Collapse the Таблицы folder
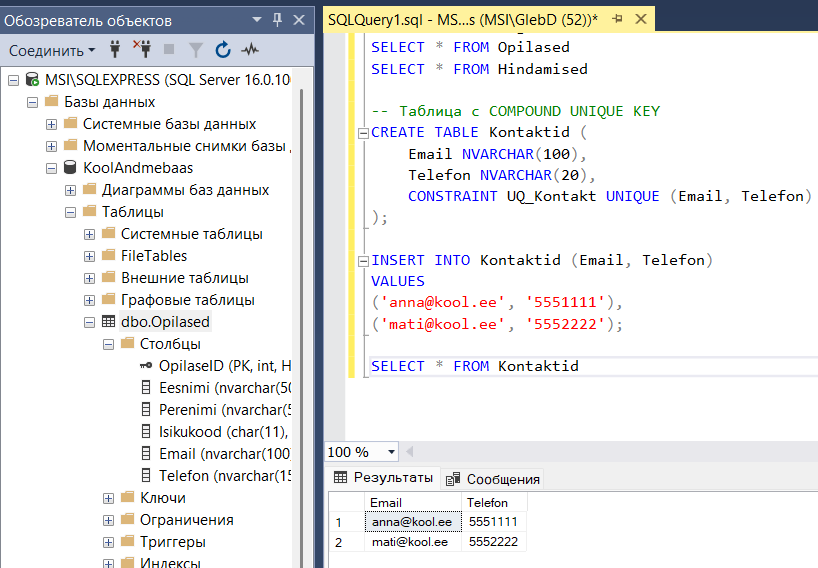Viewport: 818px width, 568px height. pyautogui.click(x=70, y=212)
